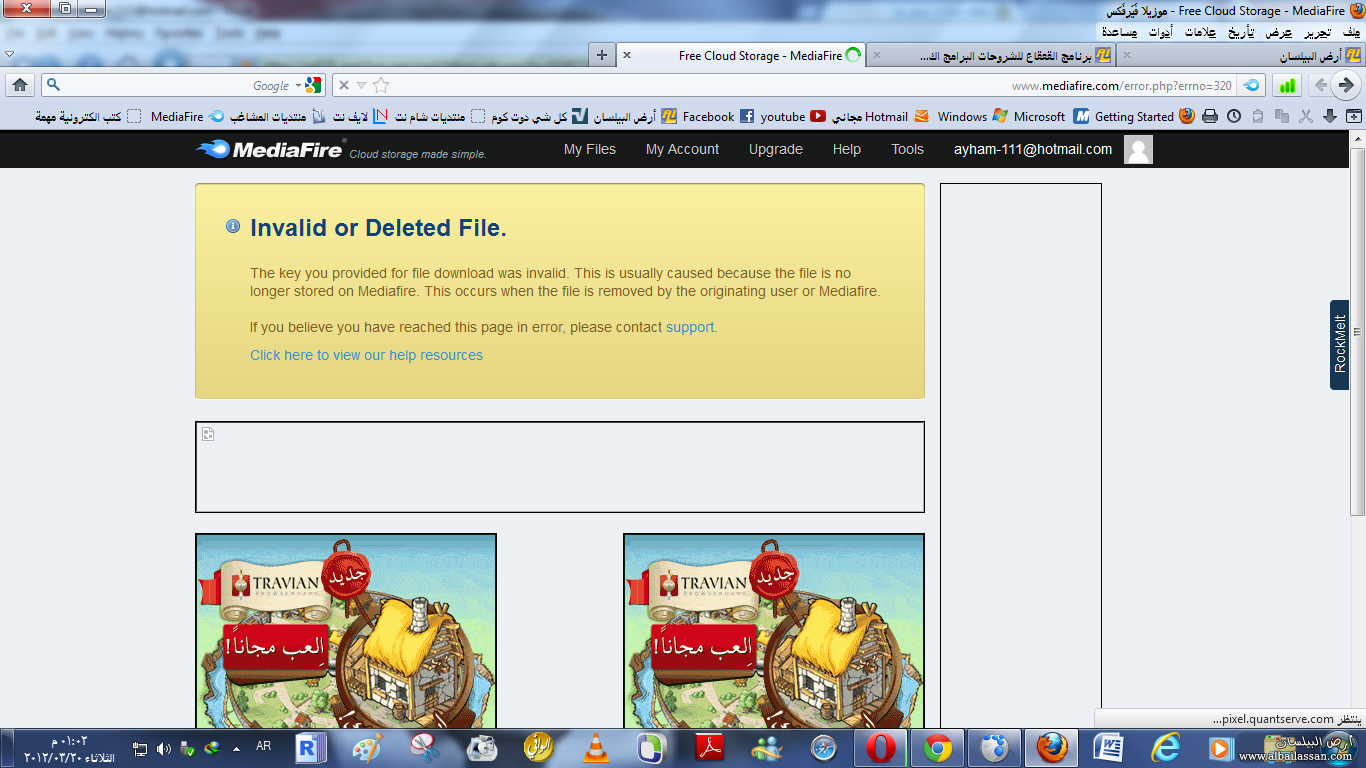This screenshot has width=1366, height=768.
Task: Click the green signal bars toolbar icon
Action: pos(1288,85)
